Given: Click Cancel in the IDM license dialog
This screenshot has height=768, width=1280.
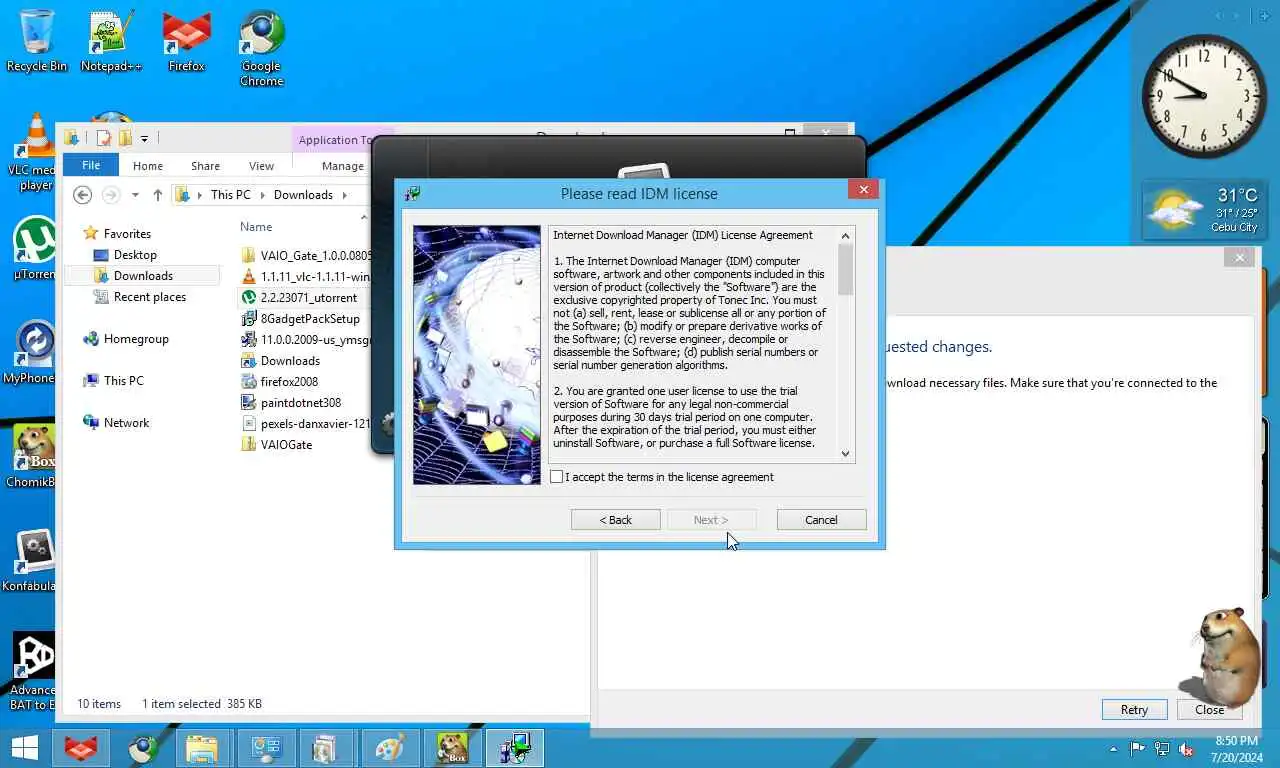Looking at the screenshot, I should tap(821, 520).
